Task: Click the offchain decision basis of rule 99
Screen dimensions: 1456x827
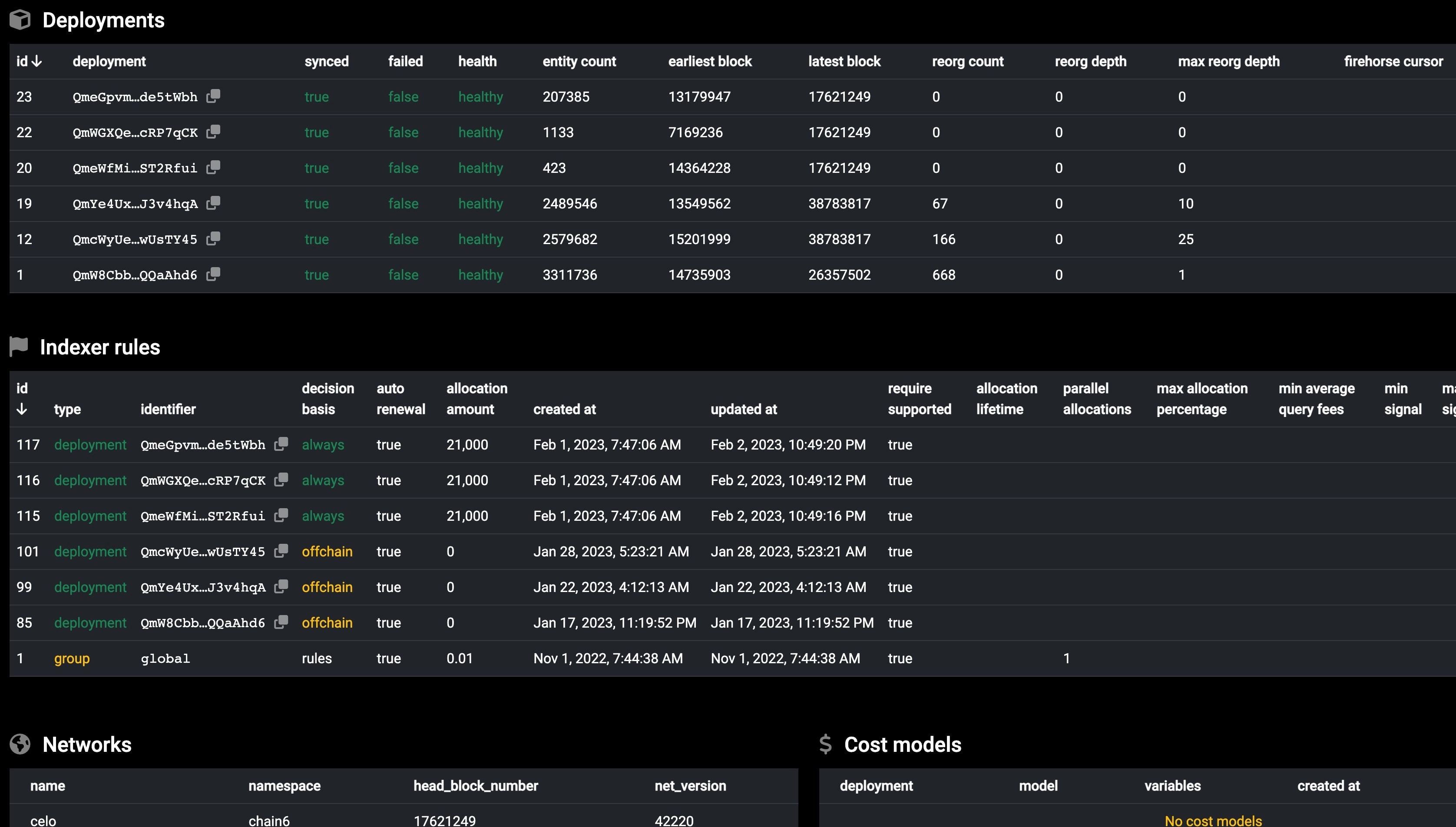Action: point(327,587)
